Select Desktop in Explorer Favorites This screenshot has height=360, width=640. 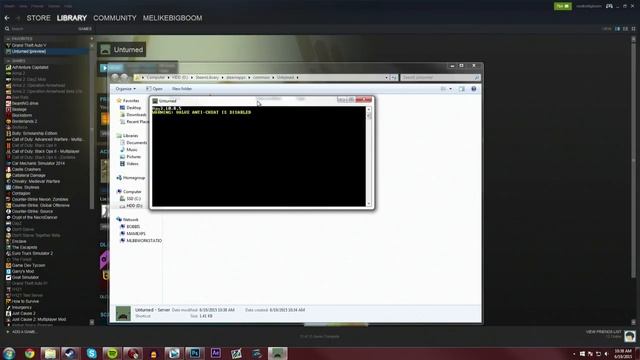coord(130,108)
